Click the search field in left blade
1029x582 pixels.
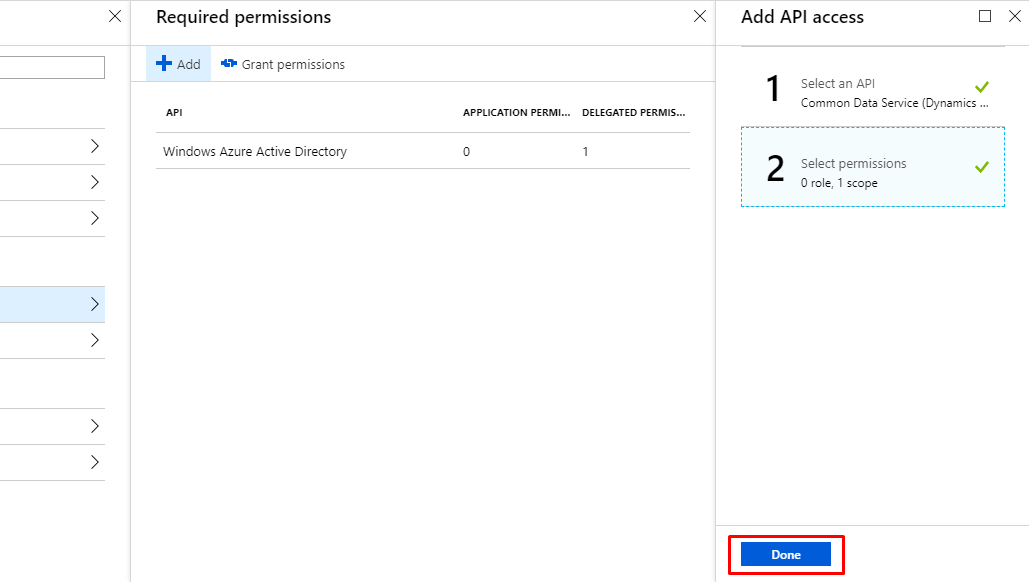click(x=52, y=67)
